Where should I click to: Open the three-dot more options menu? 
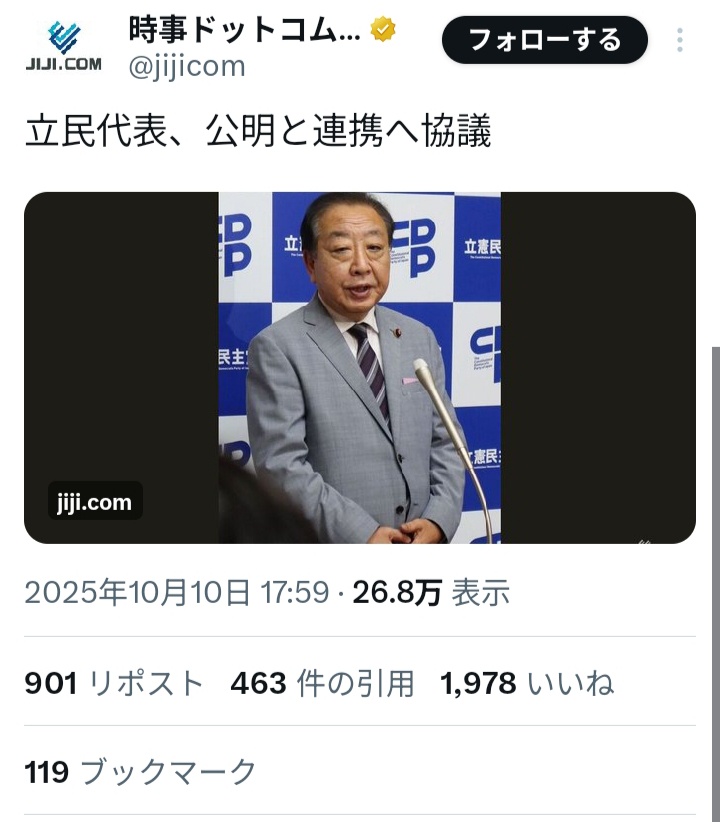(680, 40)
